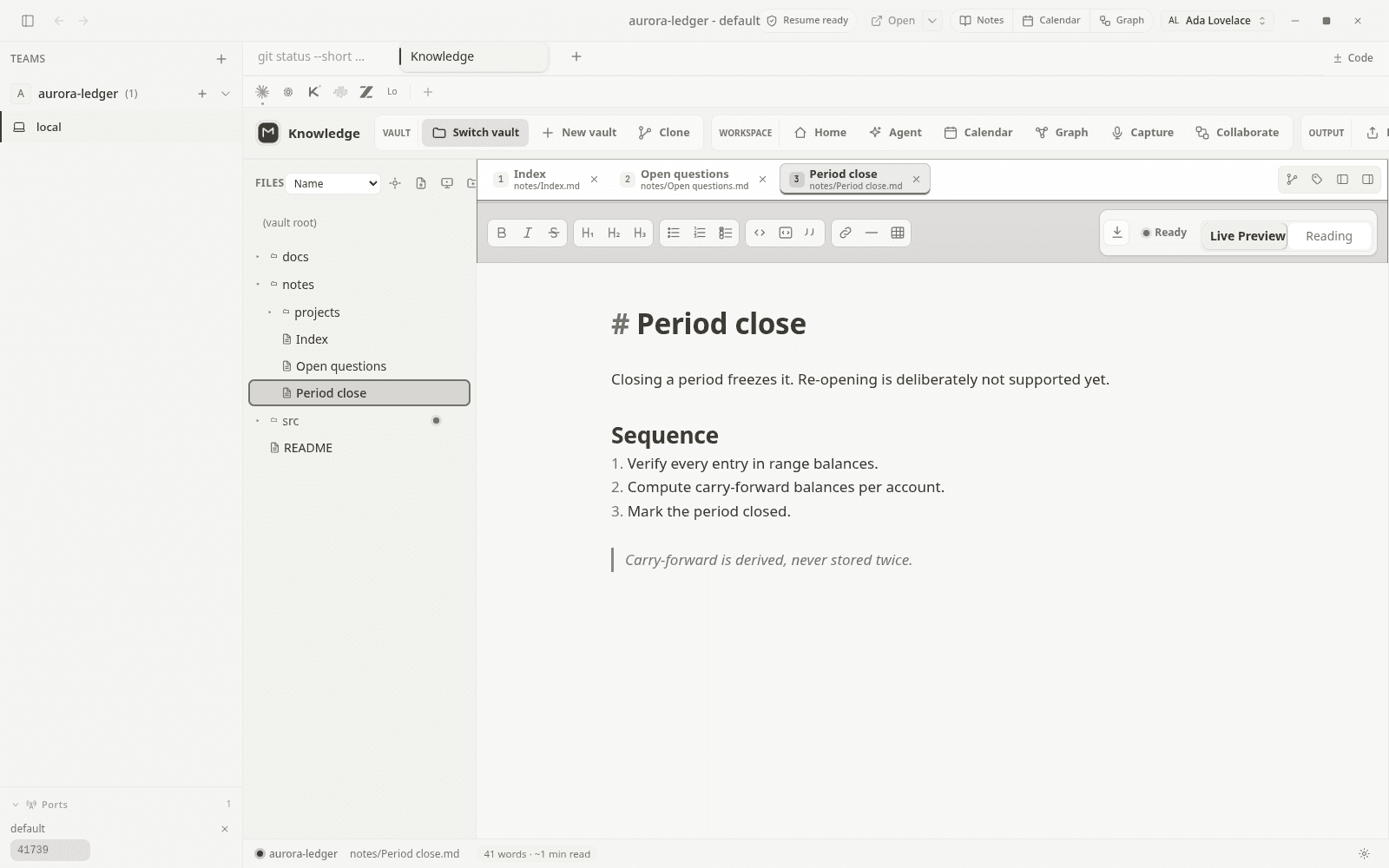The width and height of the screenshot is (1389, 868).
Task: Insert a task checklist
Action: (x=726, y=233)
